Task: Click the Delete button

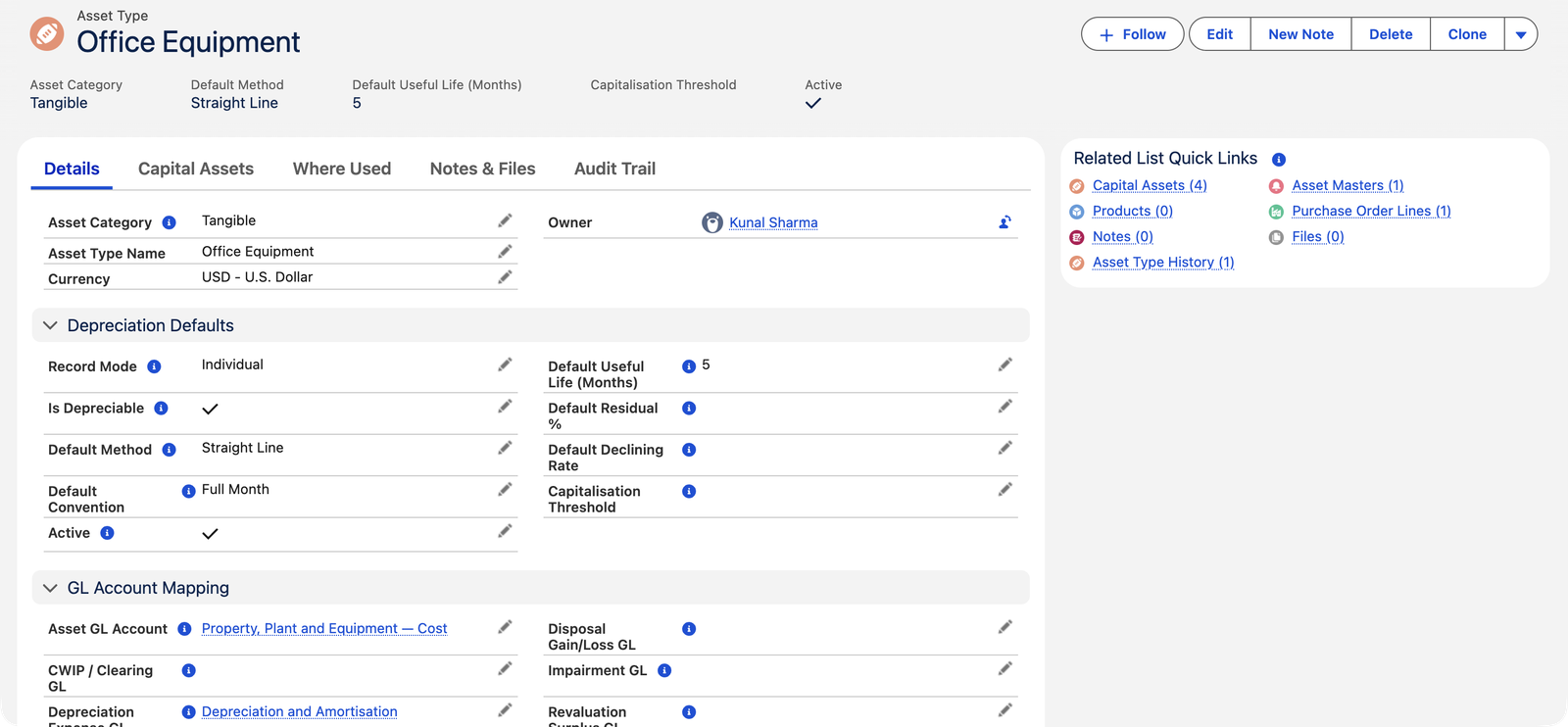Action: coord(1391,34)
